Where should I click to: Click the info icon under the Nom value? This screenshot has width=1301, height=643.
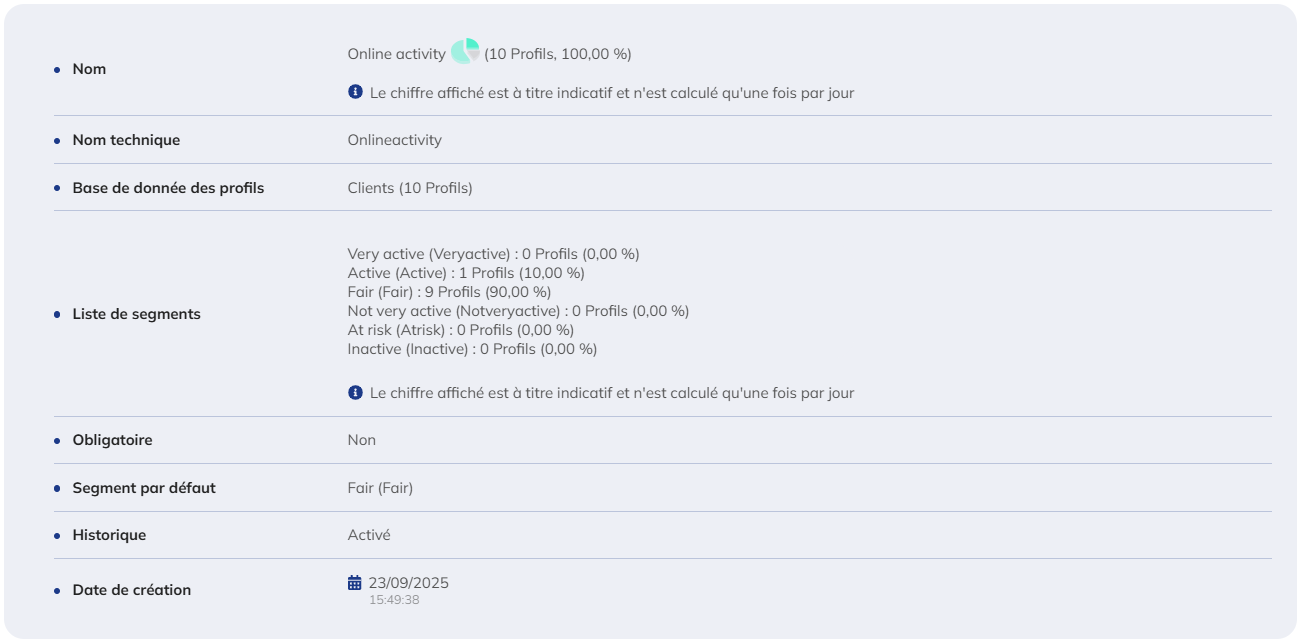click(x=355, y=92)
